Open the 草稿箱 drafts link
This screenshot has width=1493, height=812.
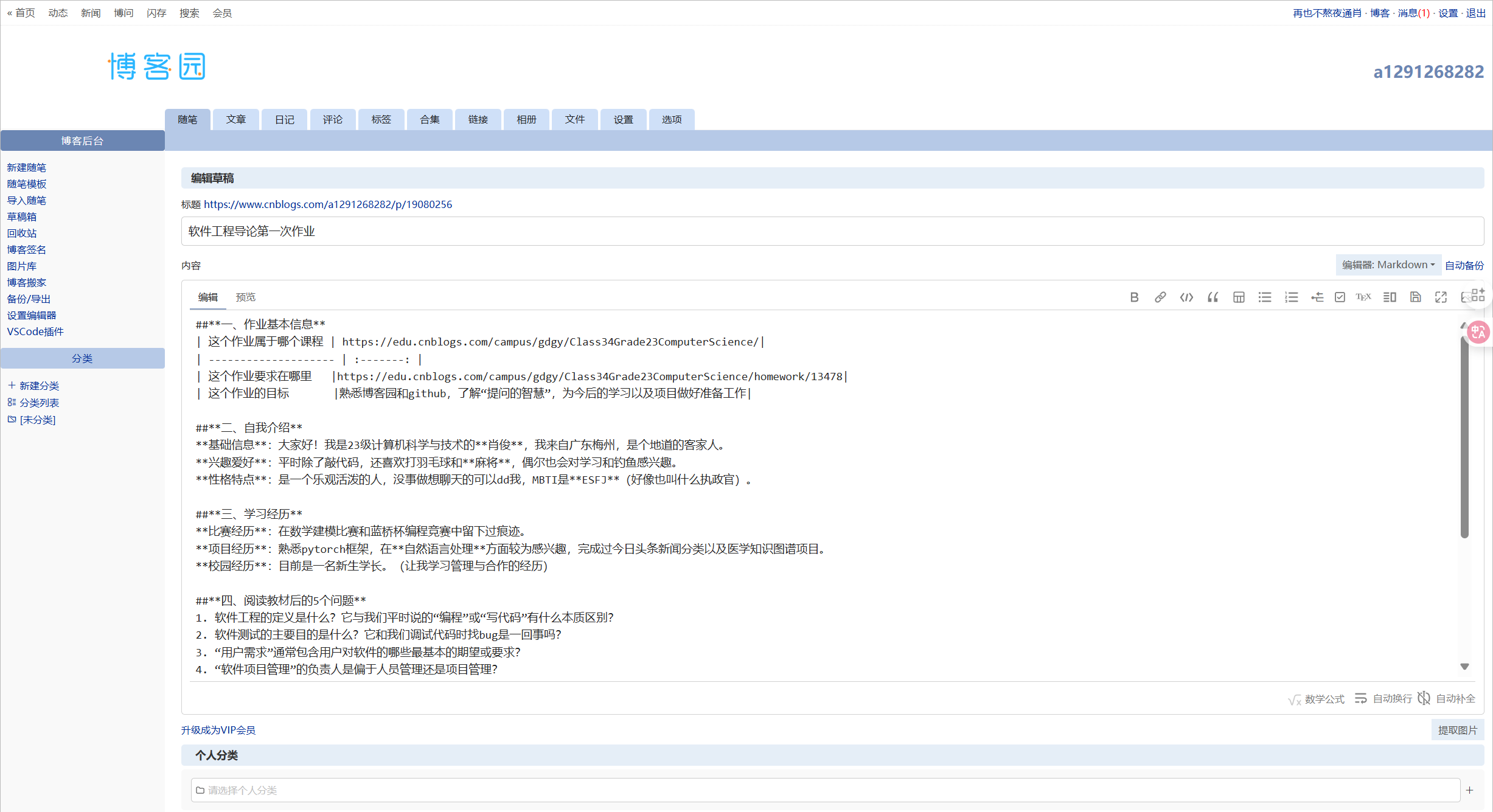coord(22,217)
